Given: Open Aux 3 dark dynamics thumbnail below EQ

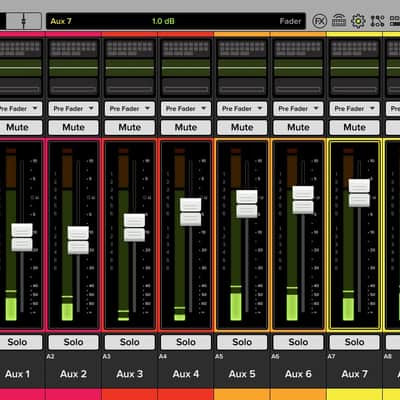Looking at the screenshot, I should (x=130, y=87).
